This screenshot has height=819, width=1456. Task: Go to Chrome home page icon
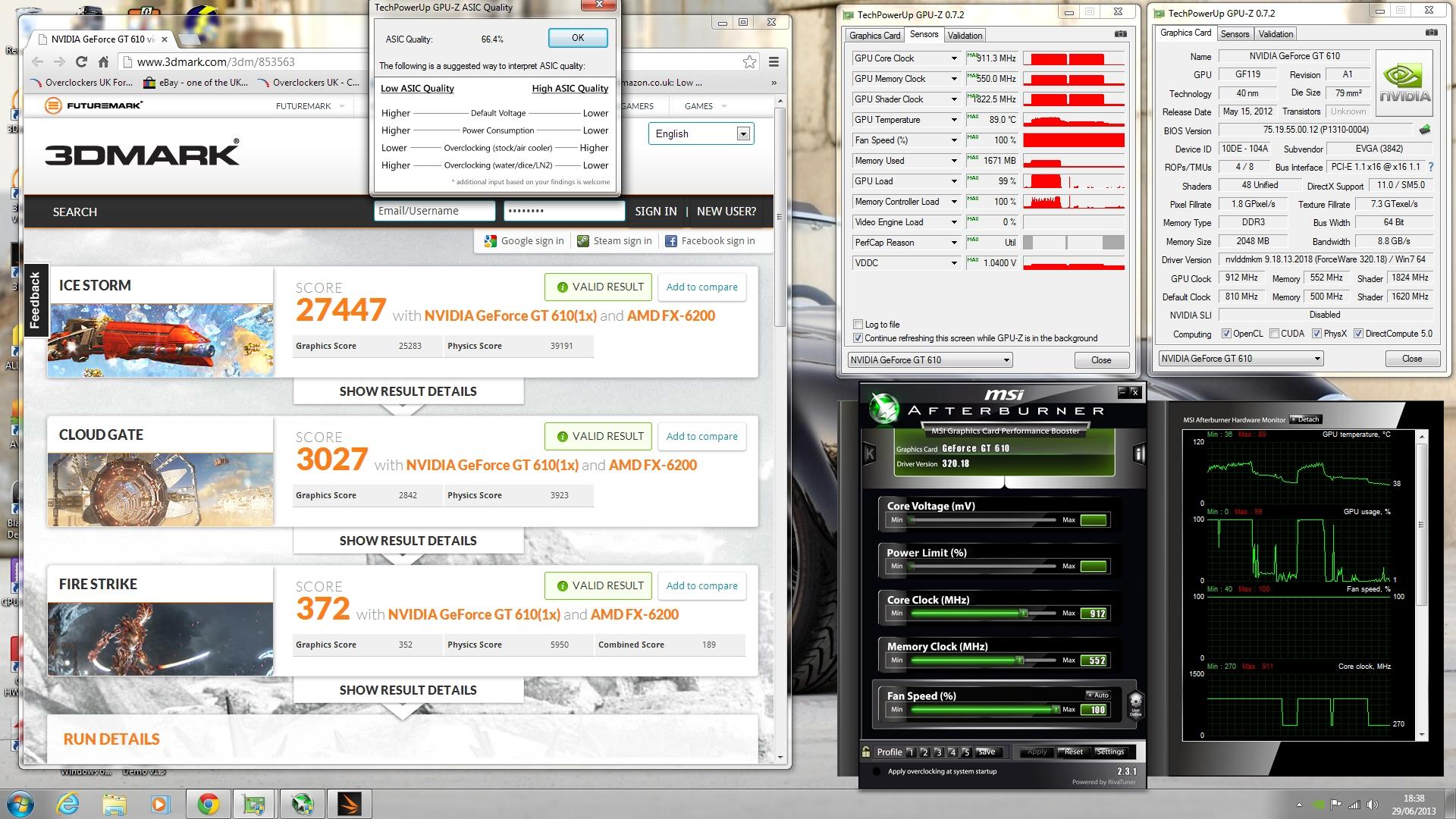pos(104,62)
